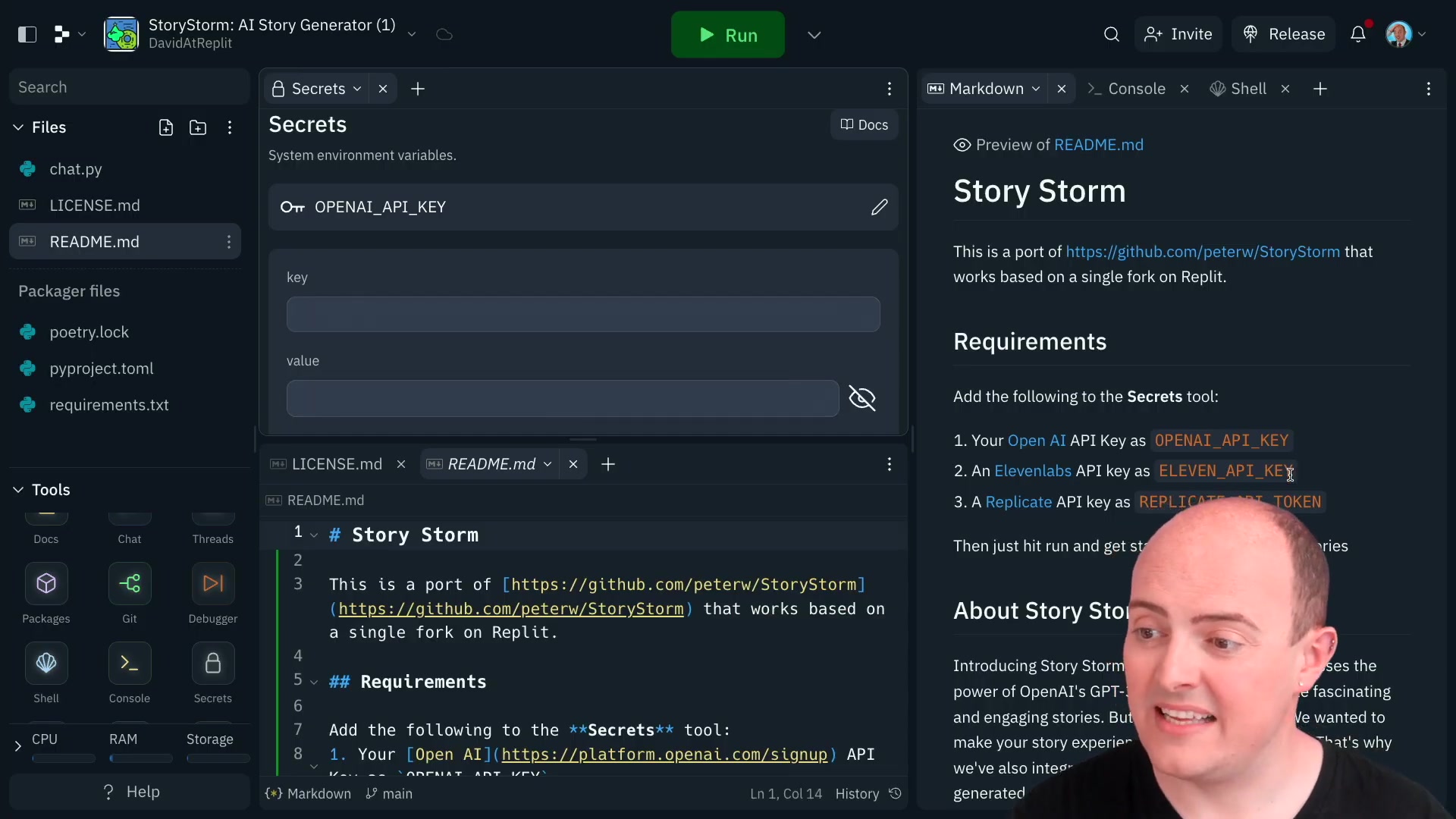Open the Debugger tool

(x=213, y=594)
